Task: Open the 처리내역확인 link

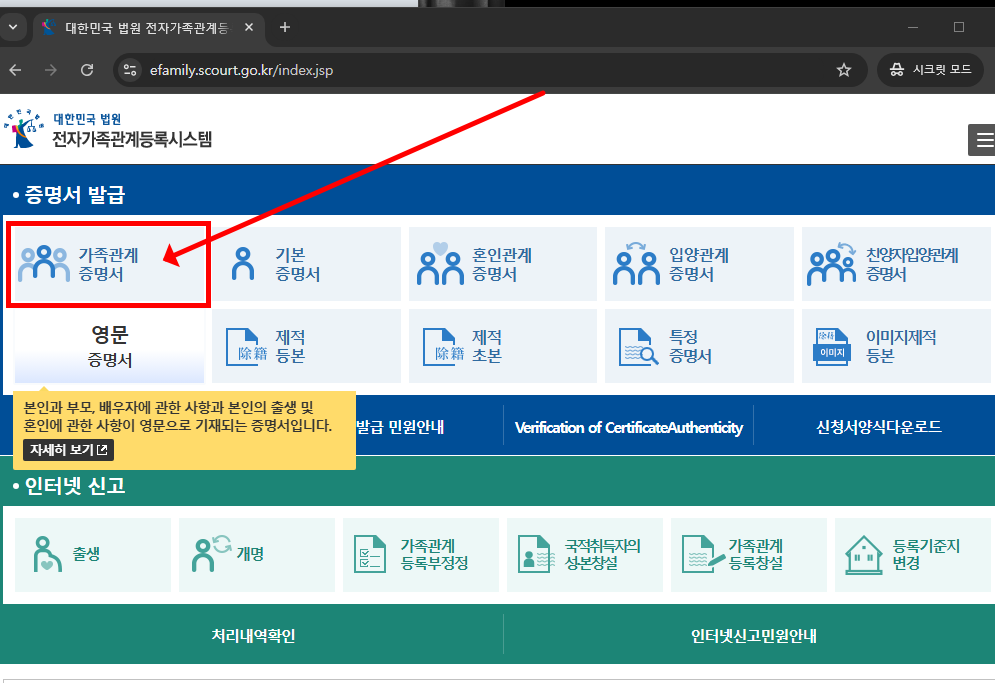Action: tap(253, 635)
